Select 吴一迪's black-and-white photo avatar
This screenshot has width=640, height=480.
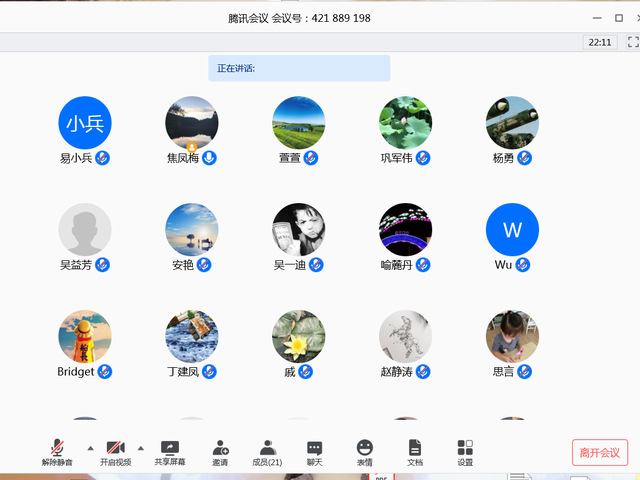point(299,229)
